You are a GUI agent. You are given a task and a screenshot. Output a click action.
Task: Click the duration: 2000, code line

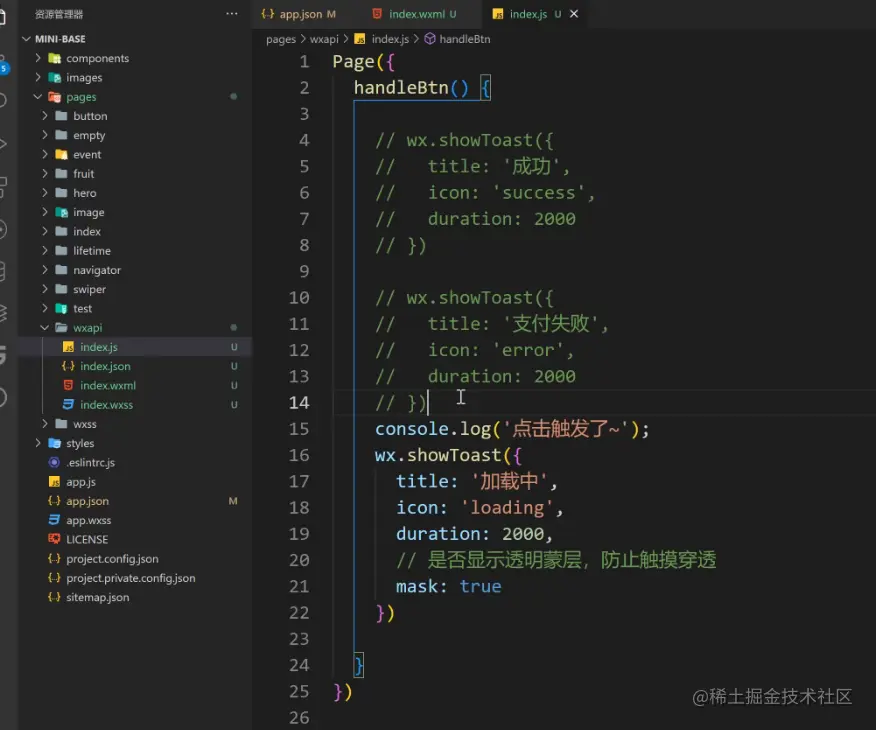click(x=474, y=534)
